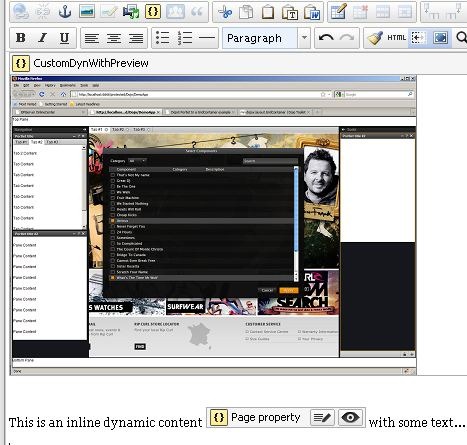Click the grayed-out image editor checkmark icon
Viewport: 467px width, 445px height.
(x=109, y=12)
